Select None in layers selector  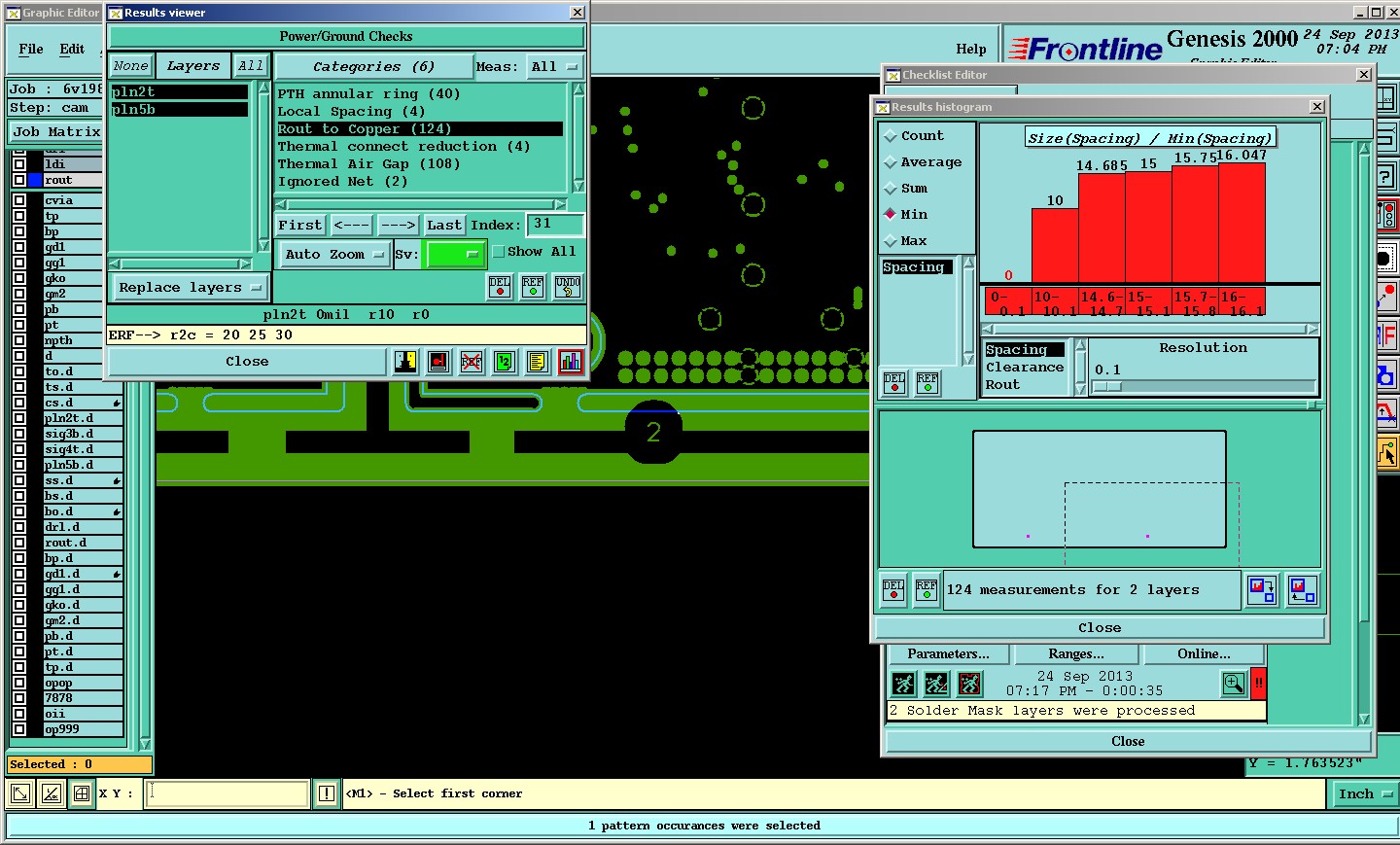(x=131, y=66)
